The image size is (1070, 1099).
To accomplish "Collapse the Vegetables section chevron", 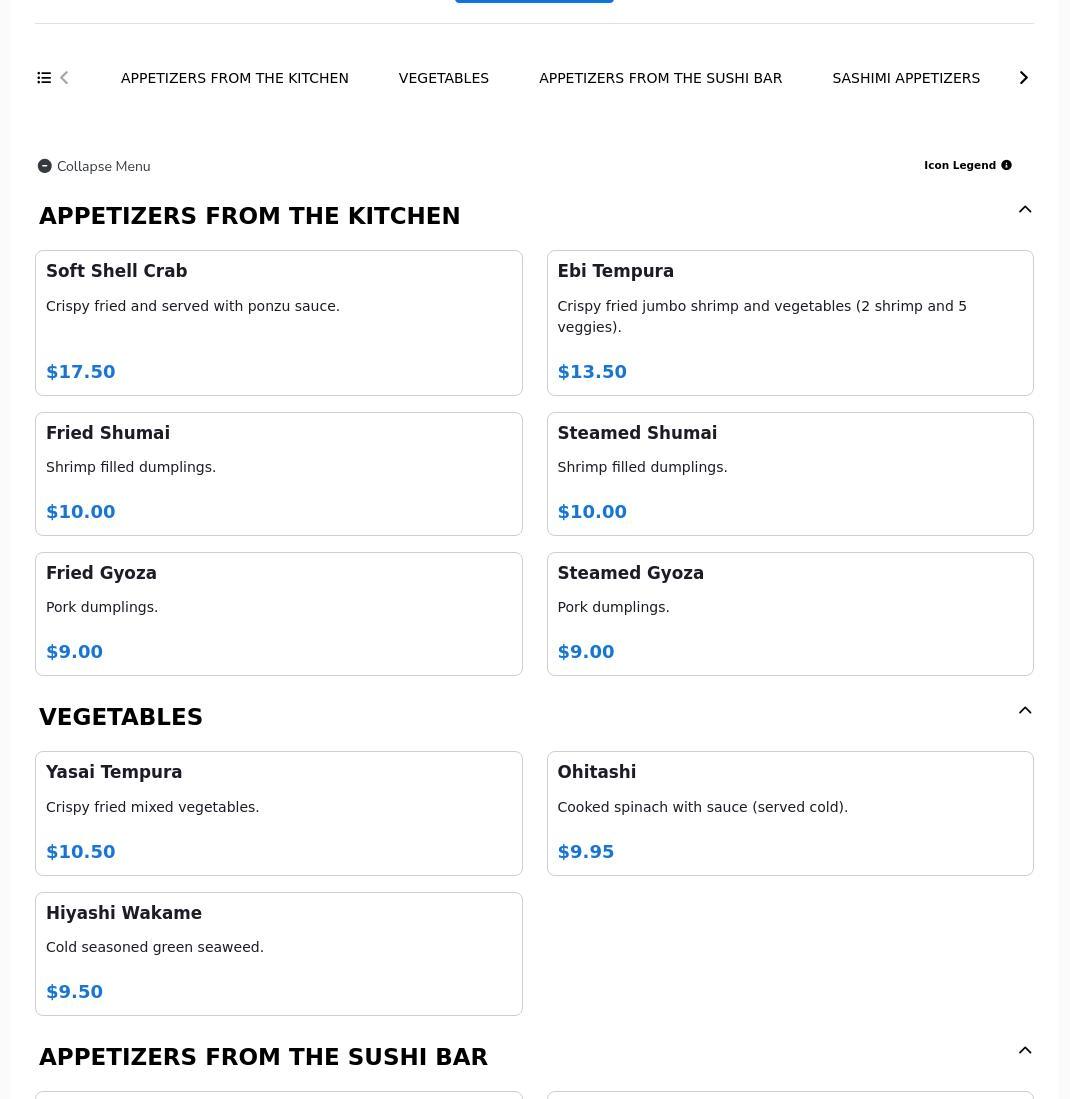I will [1024, 711].
